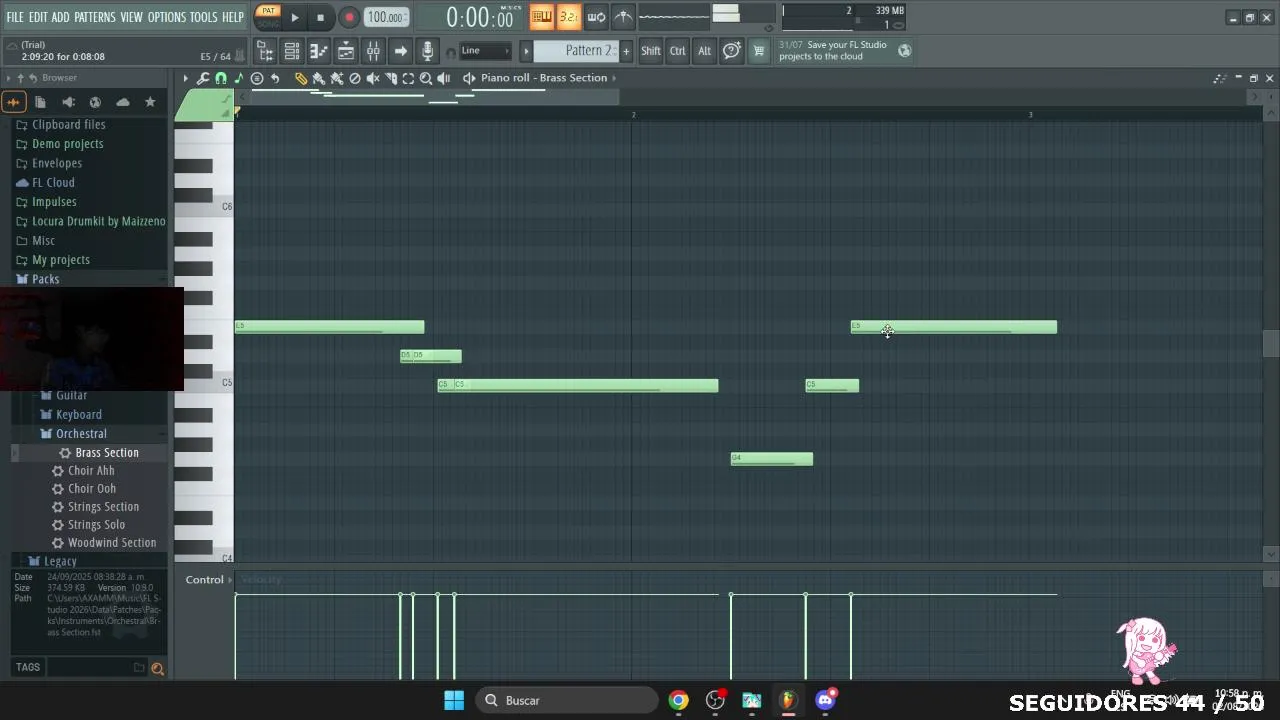Toggle the countdown before recording button
The height and width of the screenshot is (720, 1280).
point(569,16)
